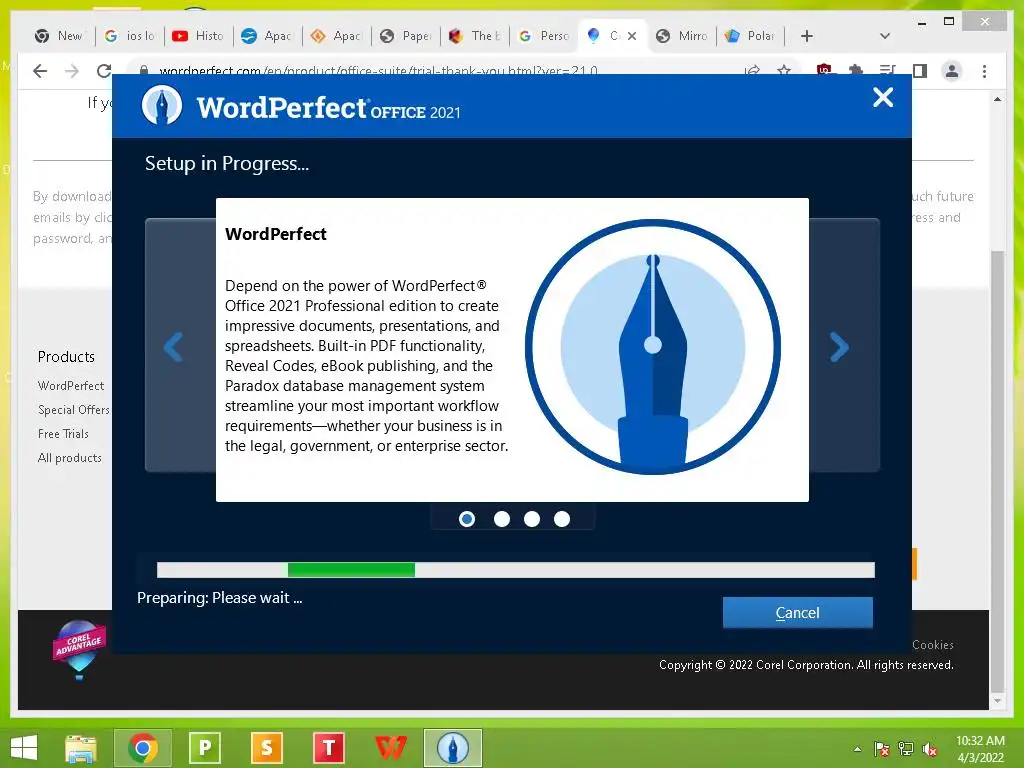Click the Corel Advantage balloon badge
1024x768 pixels.
coord(79,648)
